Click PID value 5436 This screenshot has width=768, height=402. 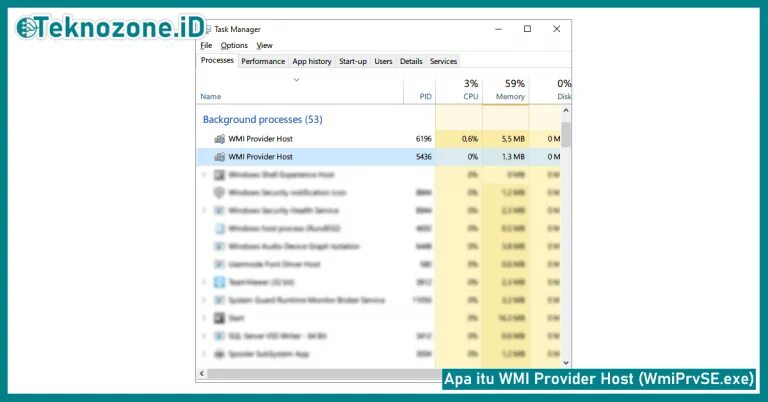point(424,157)
